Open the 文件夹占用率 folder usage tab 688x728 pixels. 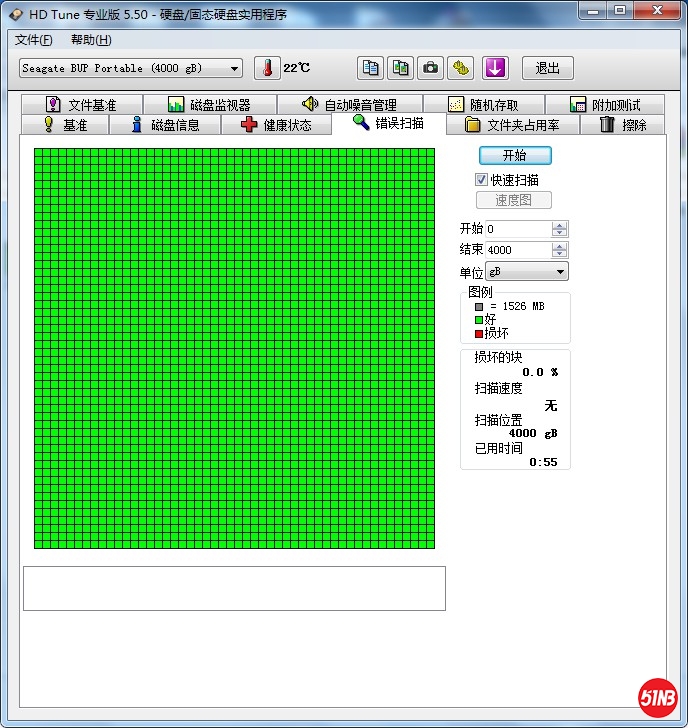click(511, 125)
